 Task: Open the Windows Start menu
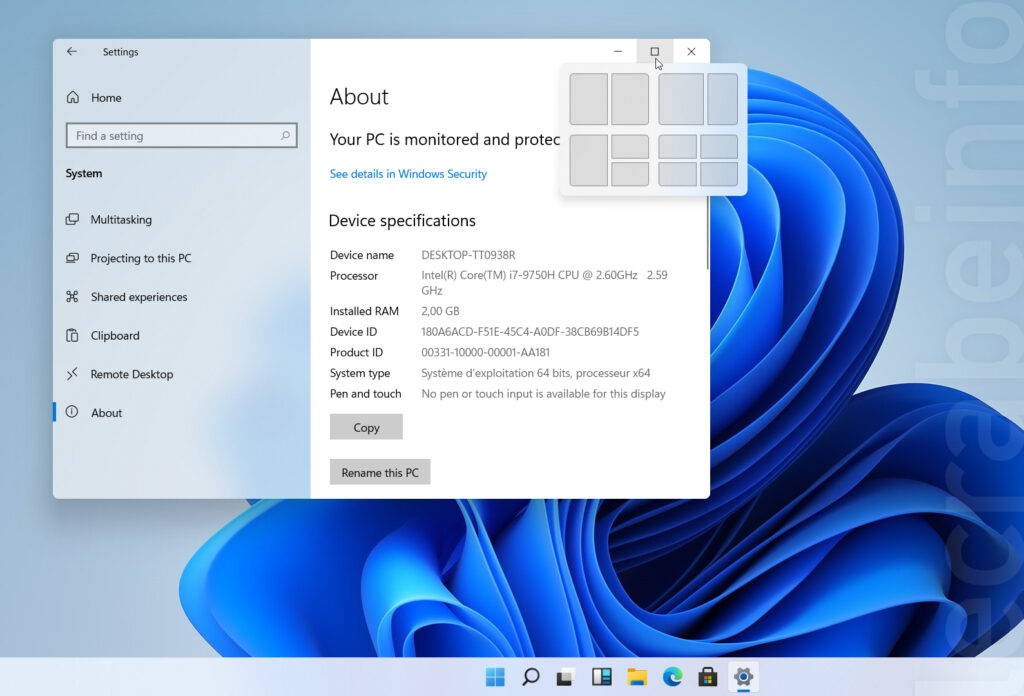click(495, 677)
